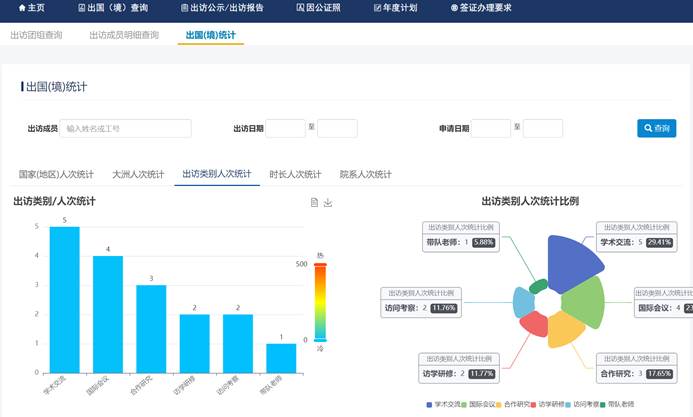
Task: Open the 出访日期 start date picker
Action: 285,128
